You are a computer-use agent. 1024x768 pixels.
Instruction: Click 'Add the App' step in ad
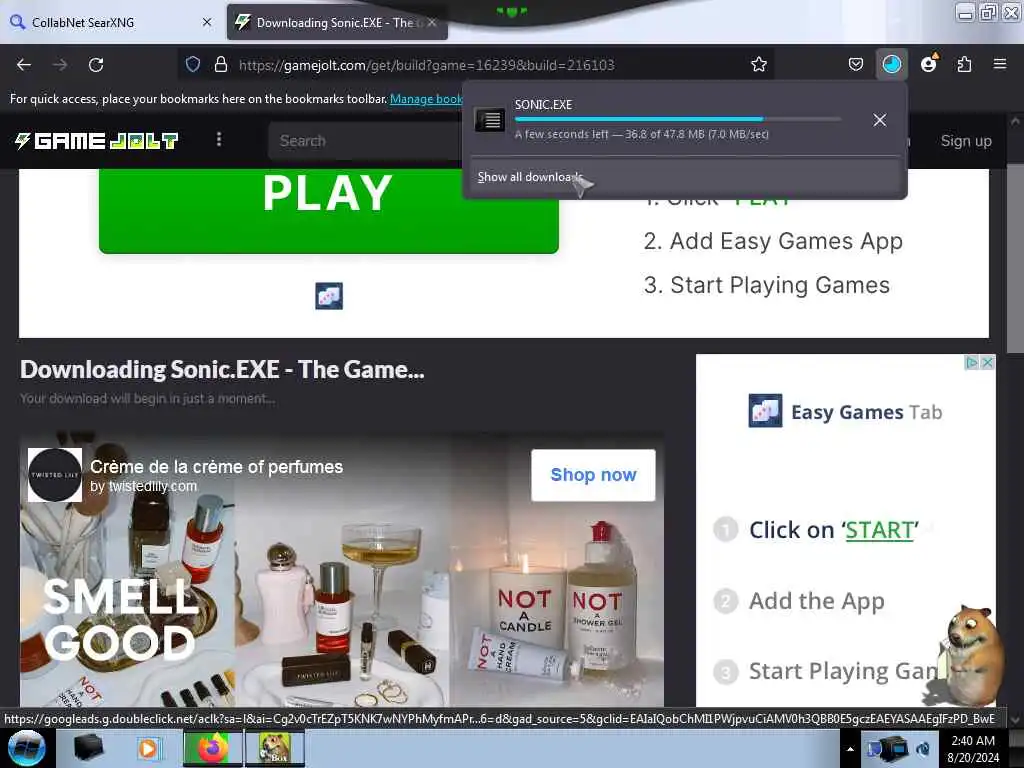pyautogui.click(x=816, y=601)
